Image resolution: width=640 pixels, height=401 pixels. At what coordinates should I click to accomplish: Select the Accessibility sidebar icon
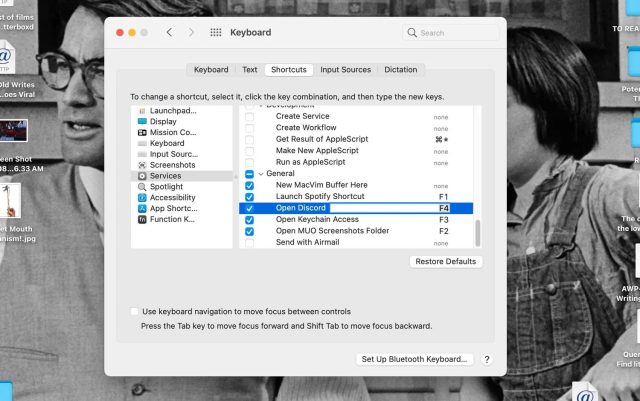click(x=142, y=198)
